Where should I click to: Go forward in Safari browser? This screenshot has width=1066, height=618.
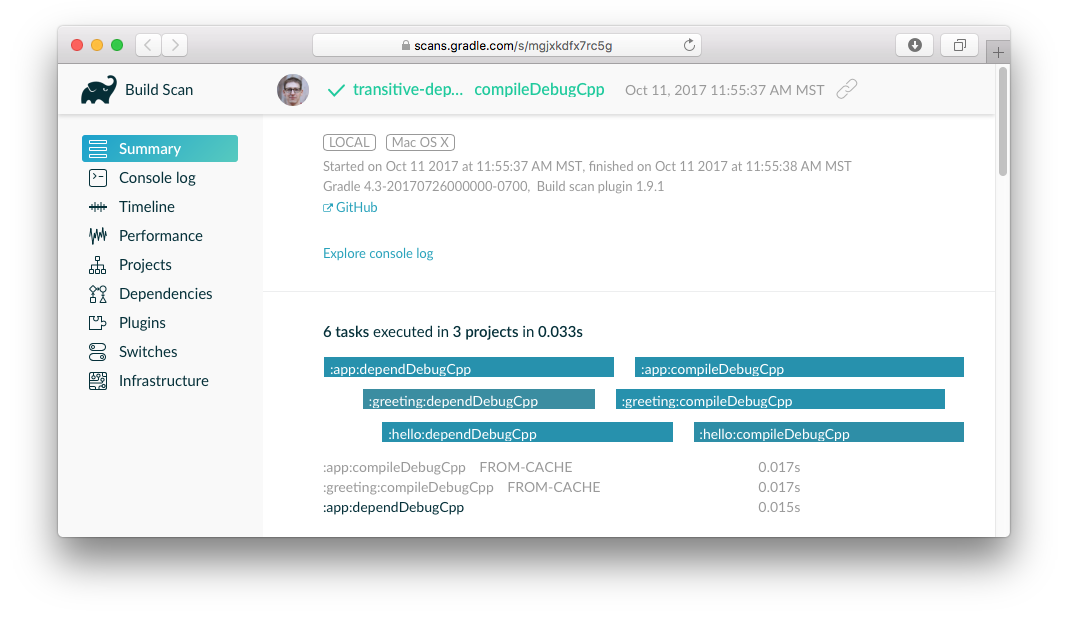(175, 45)
